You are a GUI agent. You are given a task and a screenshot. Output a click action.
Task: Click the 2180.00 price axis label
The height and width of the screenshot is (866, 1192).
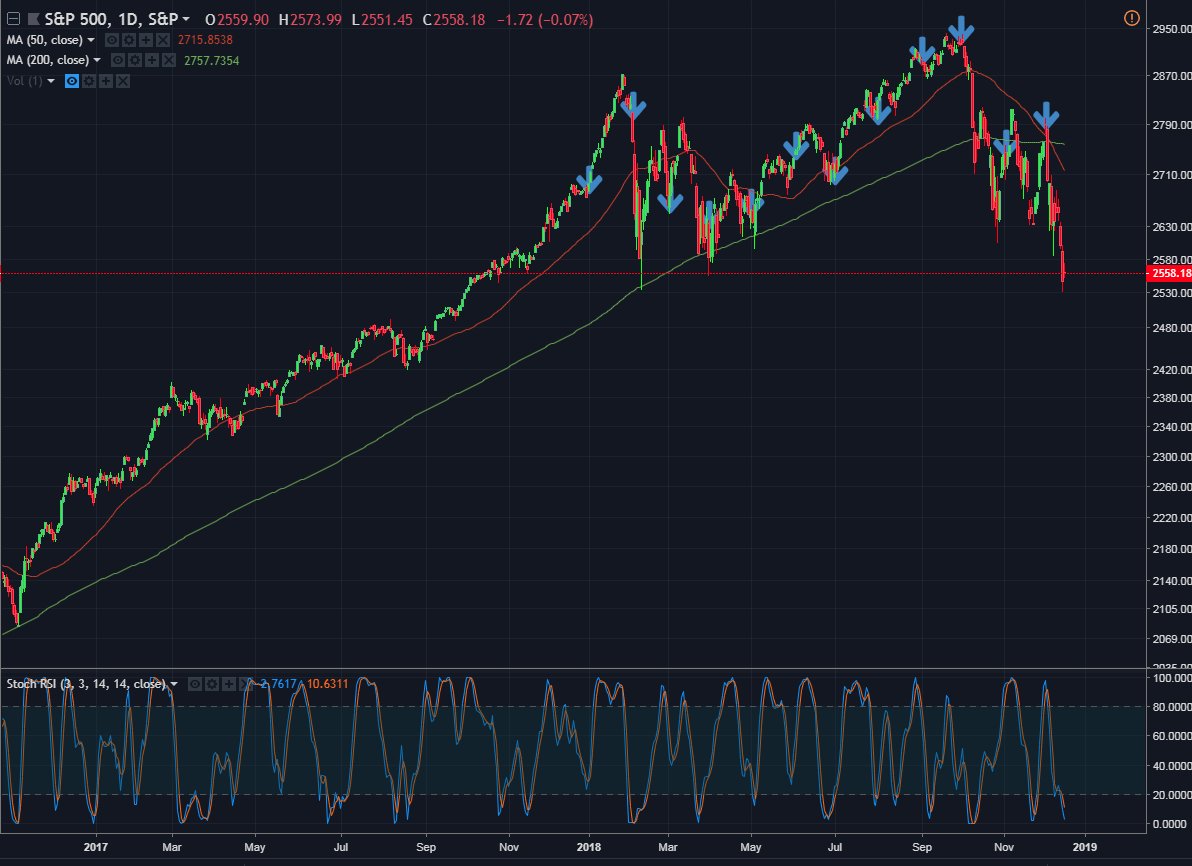[x=1171, y=549]
